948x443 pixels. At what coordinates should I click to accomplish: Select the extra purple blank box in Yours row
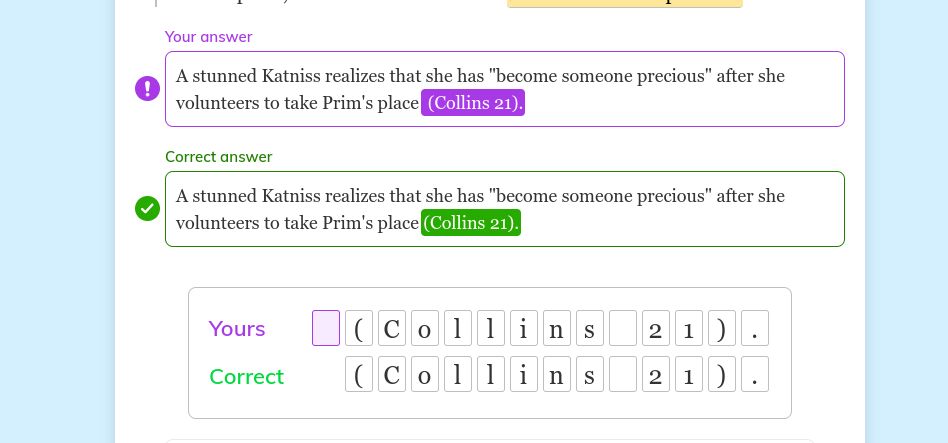[326, 328]
